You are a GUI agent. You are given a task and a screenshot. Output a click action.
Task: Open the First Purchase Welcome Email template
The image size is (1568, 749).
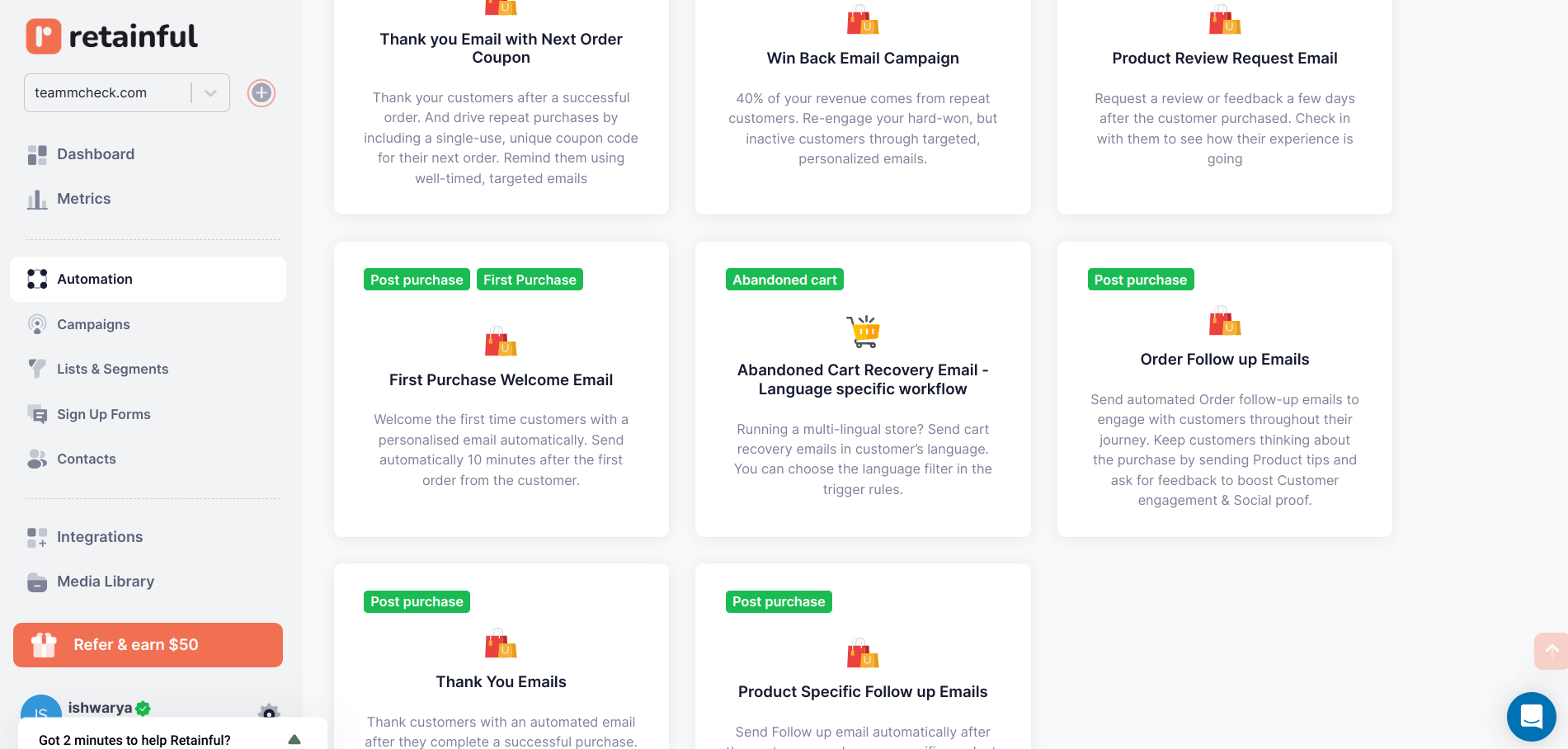501,379
